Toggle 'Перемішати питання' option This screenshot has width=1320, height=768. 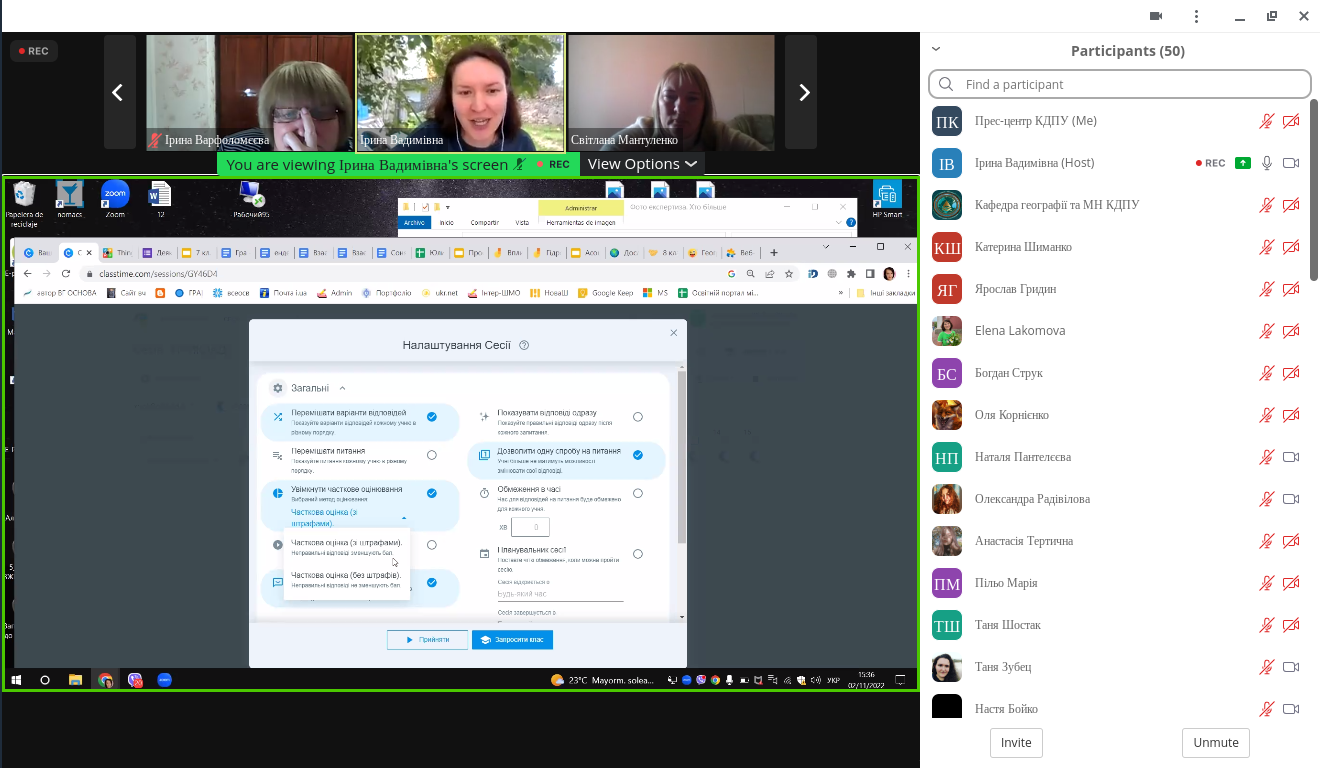click(432, 455)
